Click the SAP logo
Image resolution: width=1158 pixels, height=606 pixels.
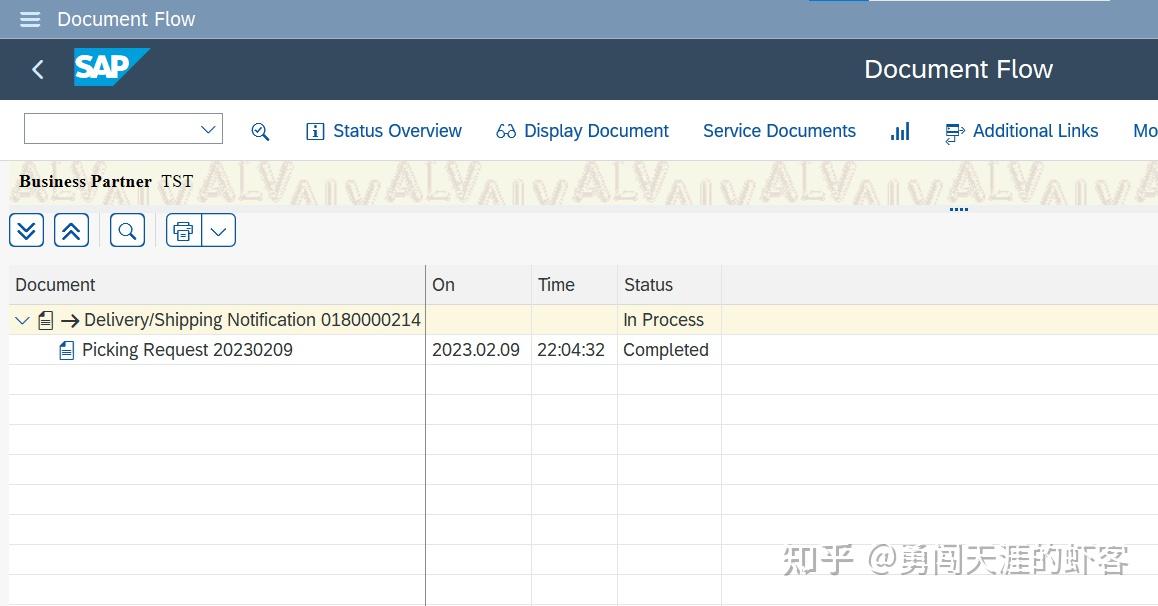(111, 67)
